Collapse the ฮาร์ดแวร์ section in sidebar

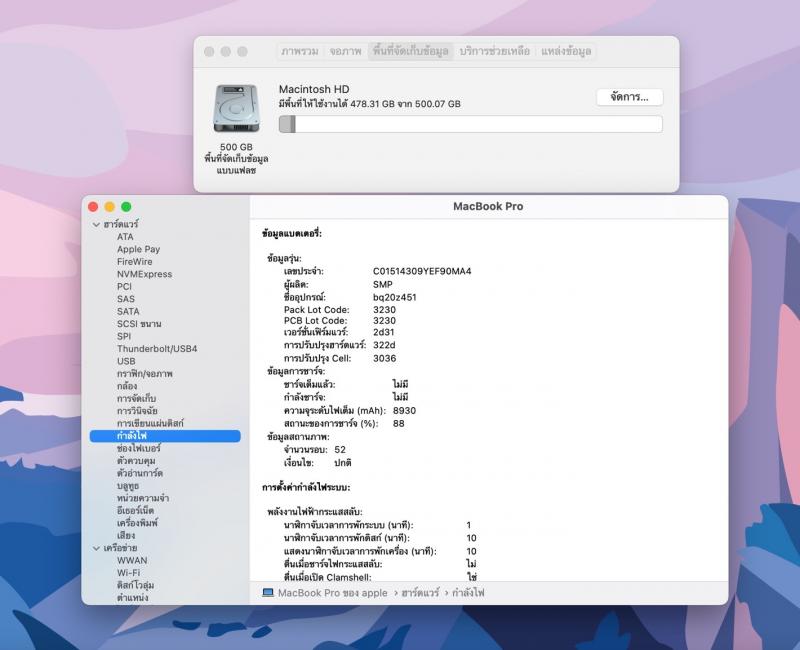(x=96, y=224)
